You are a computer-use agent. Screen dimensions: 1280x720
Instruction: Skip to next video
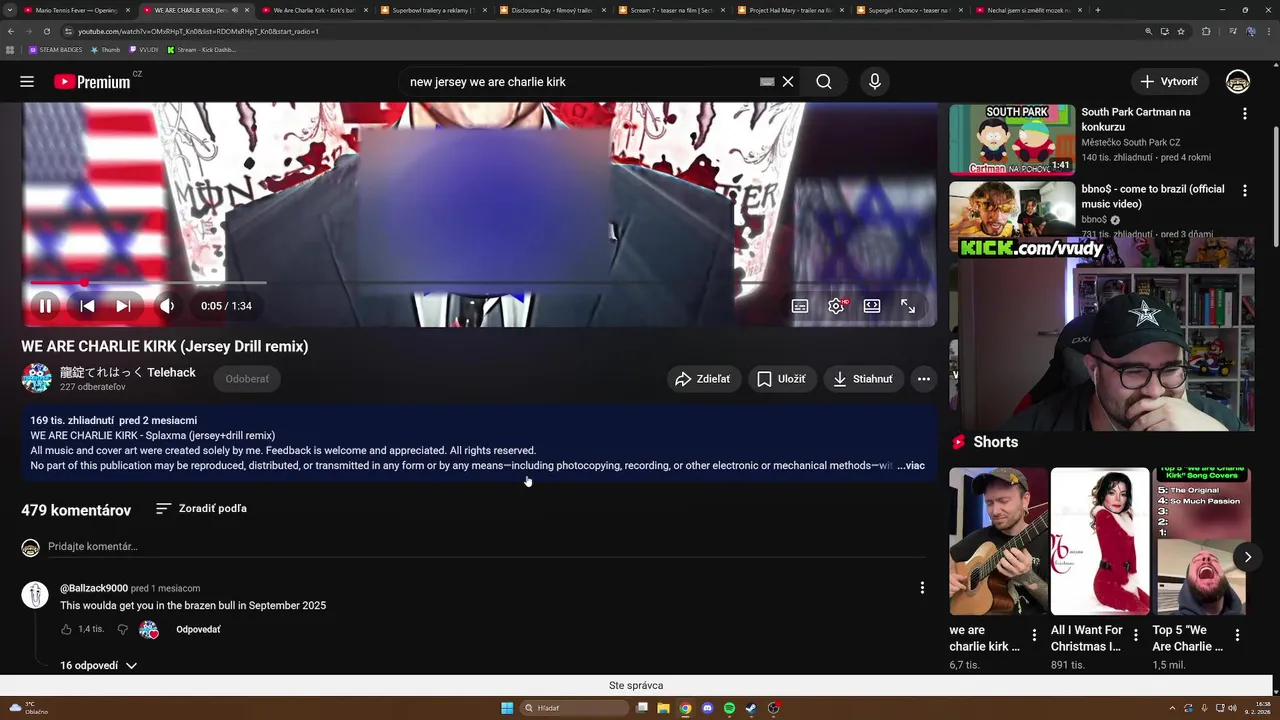[123, 306]
